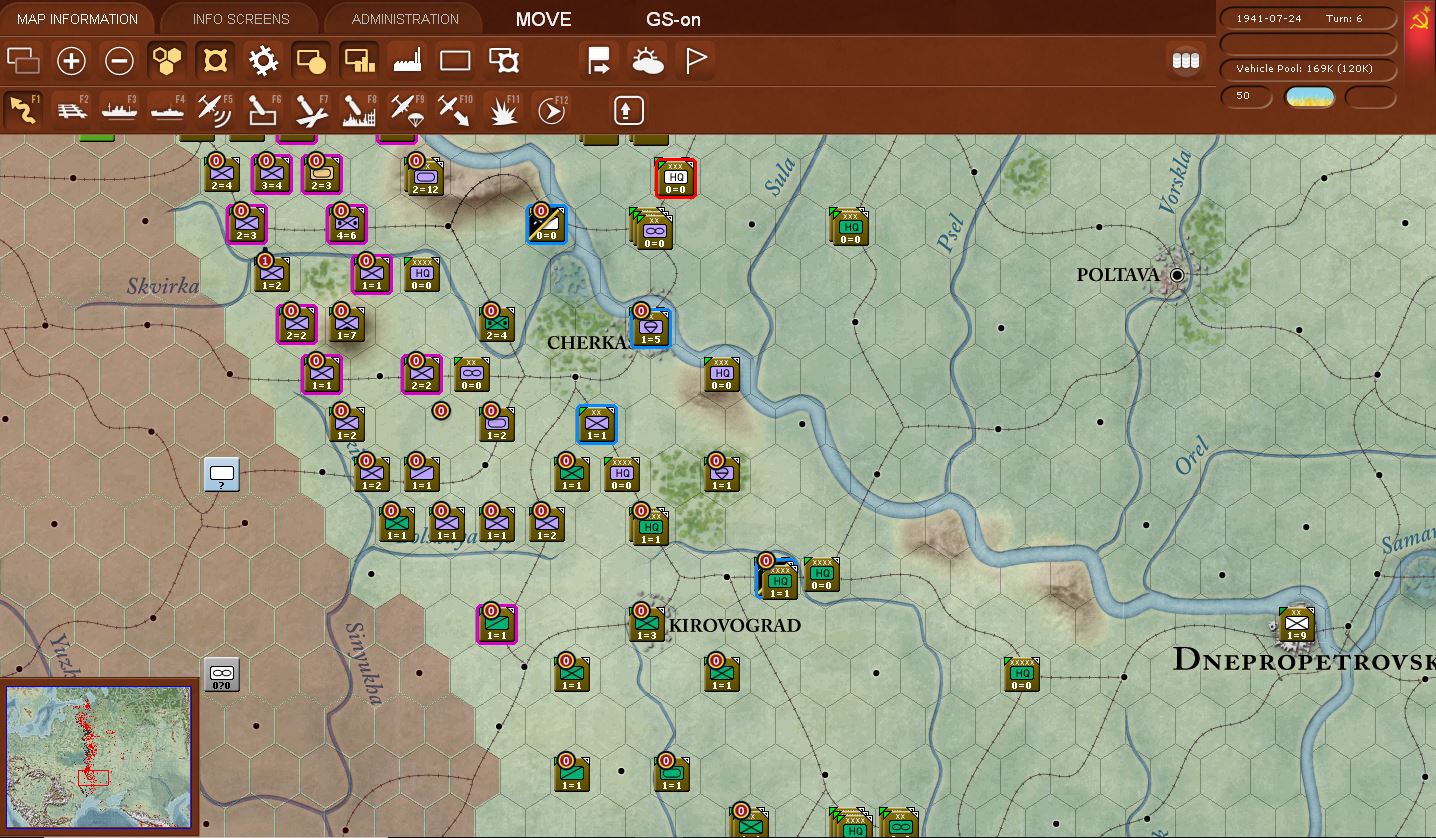Toggle the rectangle-with-bars map overlay
The image size is (1436, 838).
359,61
